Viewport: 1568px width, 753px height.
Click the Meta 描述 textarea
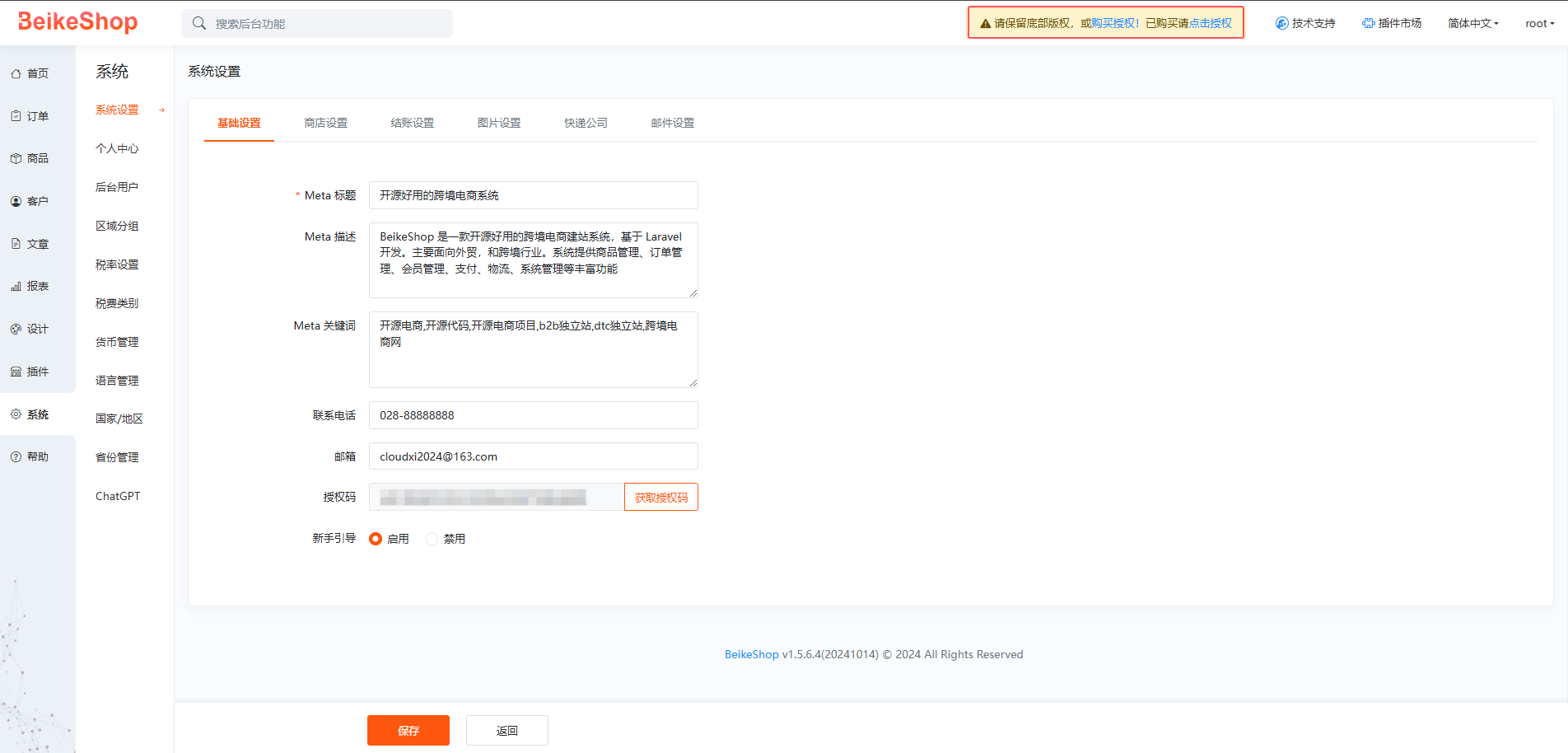[534, 260]
